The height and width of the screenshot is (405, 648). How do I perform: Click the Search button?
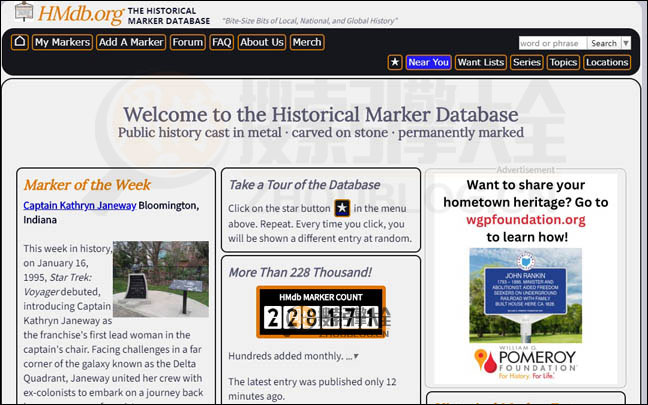point(603,43)
